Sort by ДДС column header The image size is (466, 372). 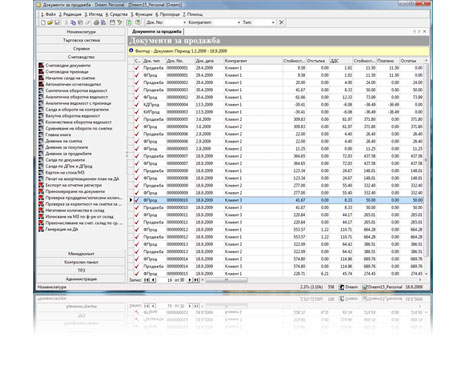[x=340, y=61]
